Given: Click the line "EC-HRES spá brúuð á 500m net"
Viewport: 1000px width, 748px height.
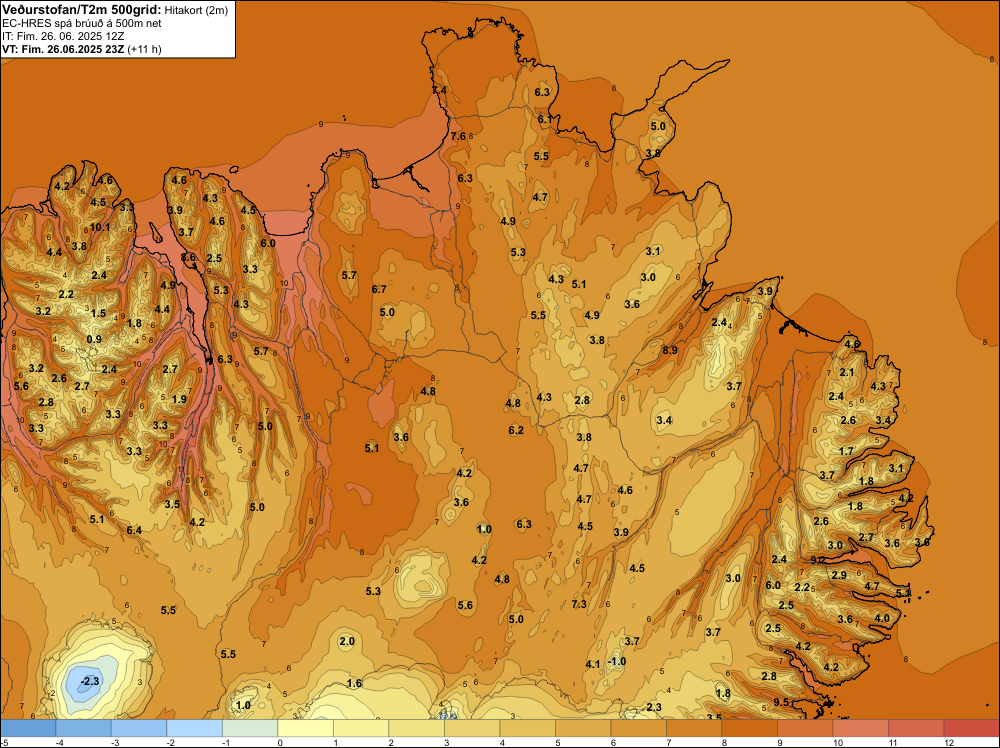Looking at the screenshot, I should (82, 24).
